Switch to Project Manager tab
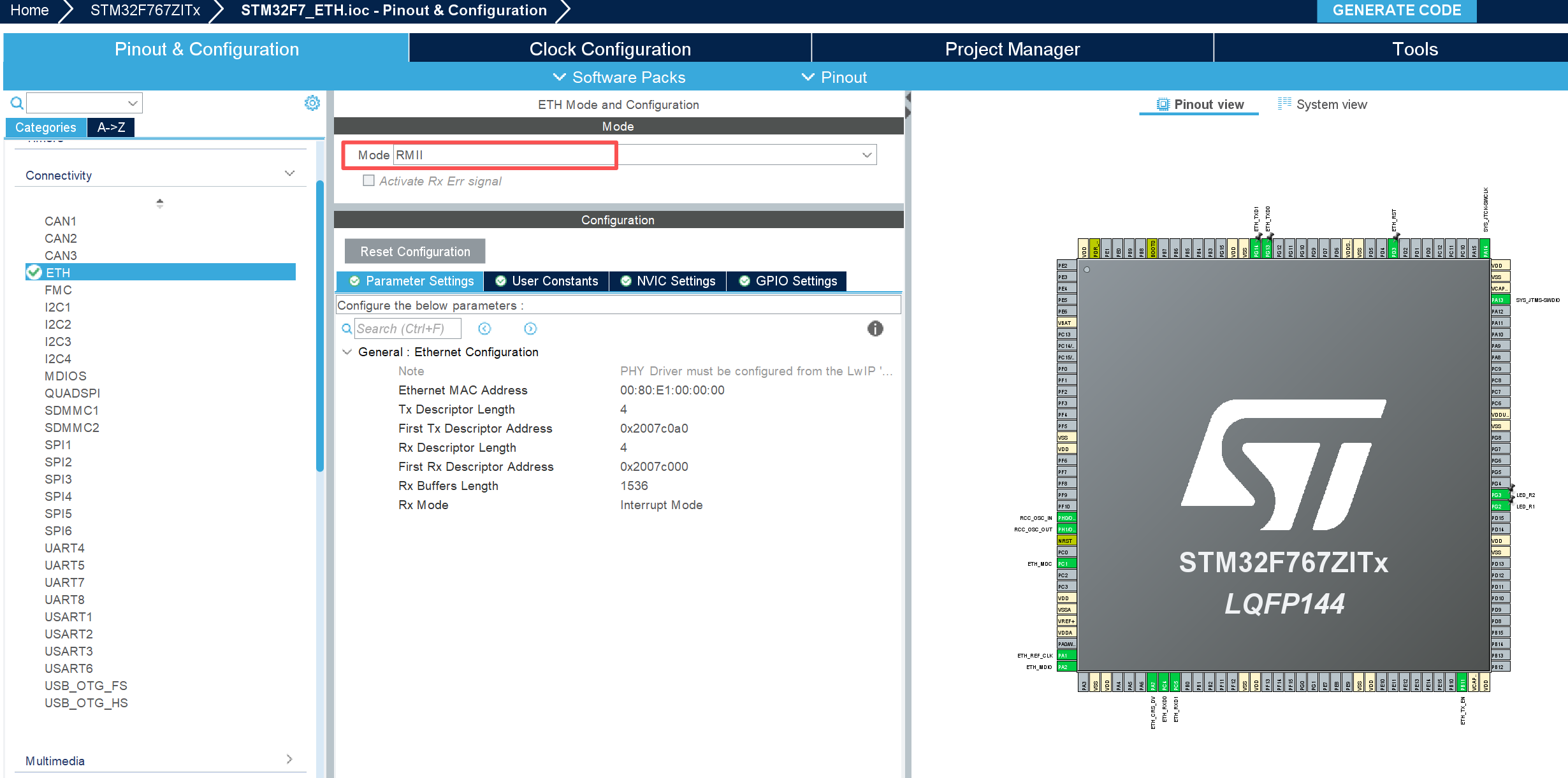Viewport: 1568px width, 778px height. 1012,48
